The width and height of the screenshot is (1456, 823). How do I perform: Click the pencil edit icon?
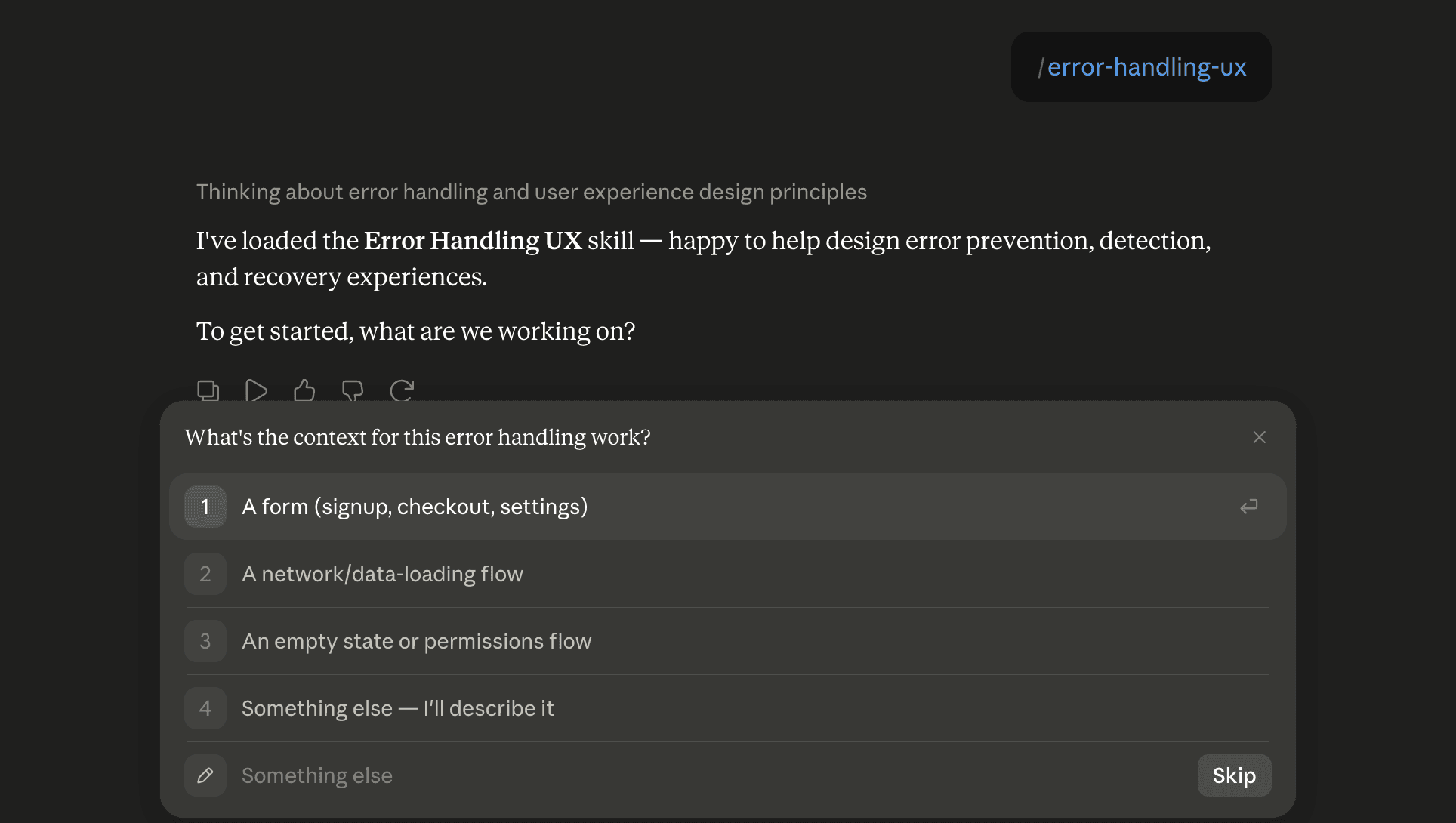click(205, 775)
